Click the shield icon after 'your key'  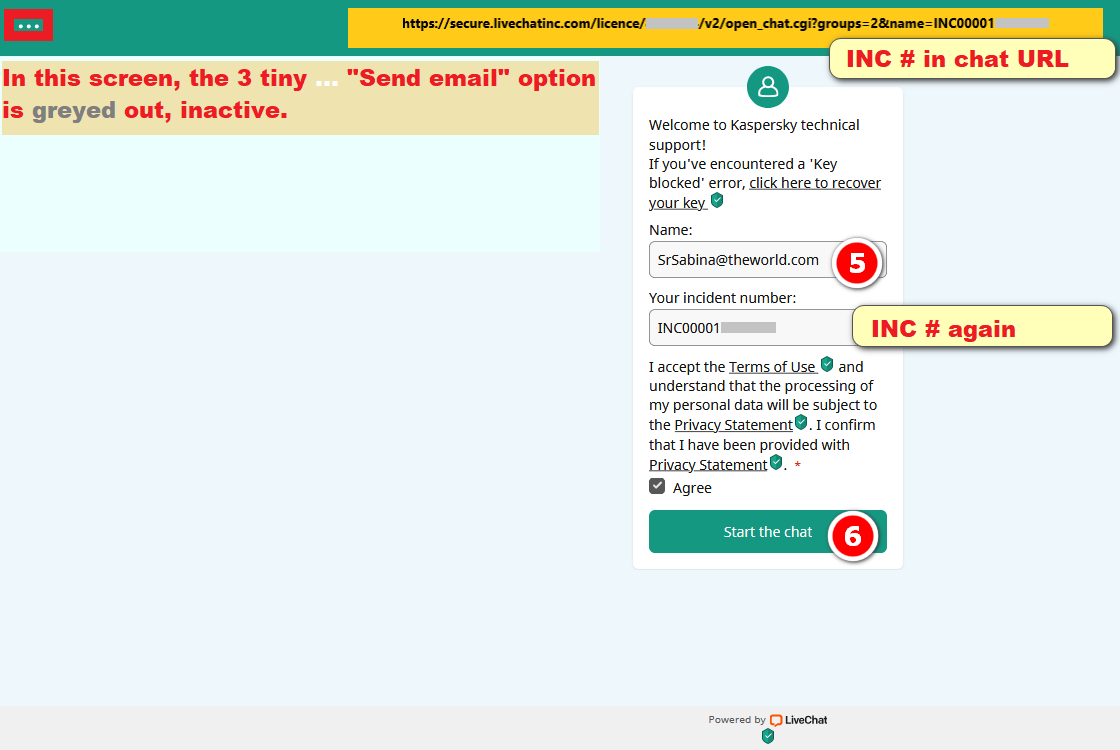[717, 201]
